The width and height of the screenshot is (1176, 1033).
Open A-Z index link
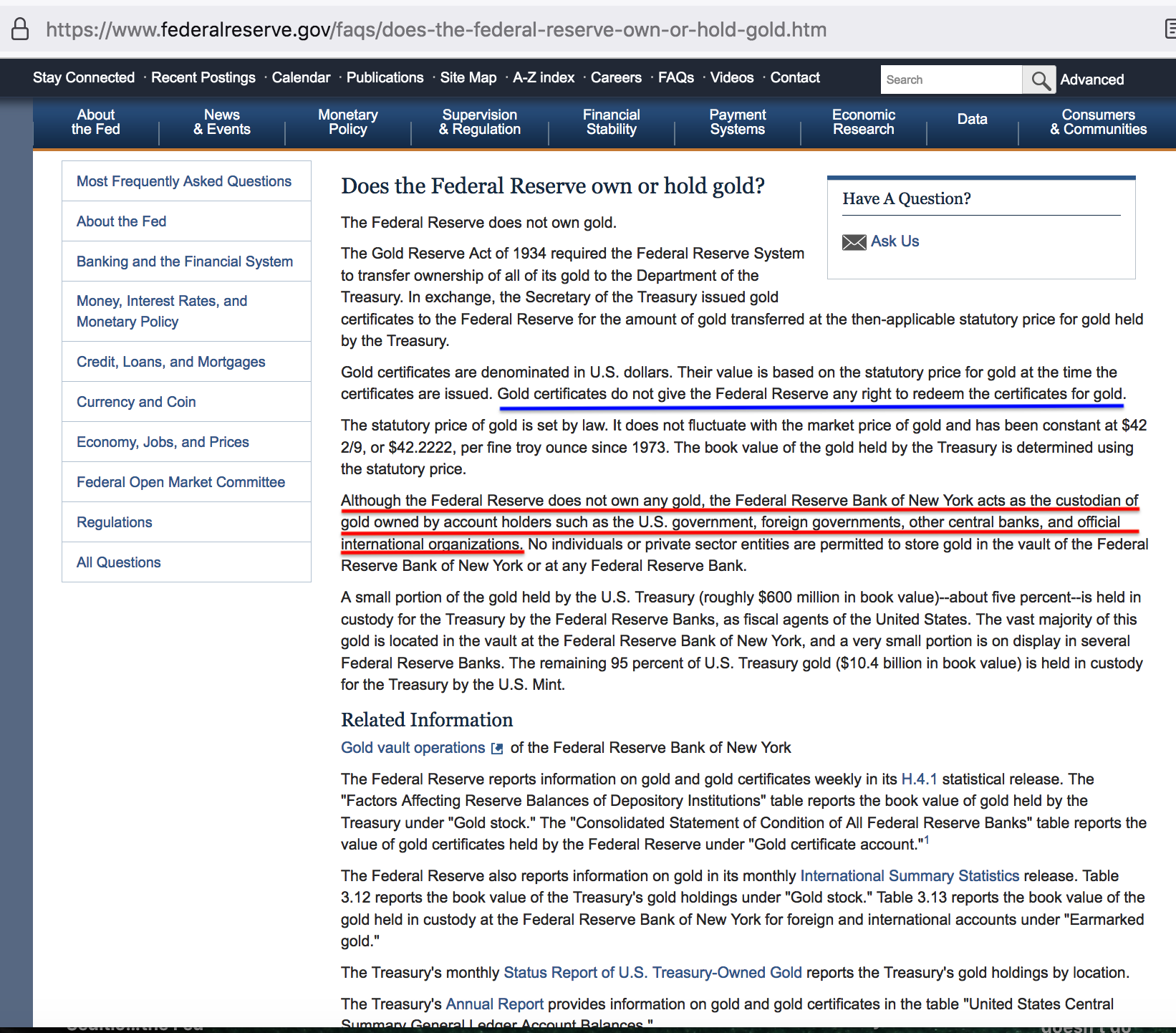544,77
